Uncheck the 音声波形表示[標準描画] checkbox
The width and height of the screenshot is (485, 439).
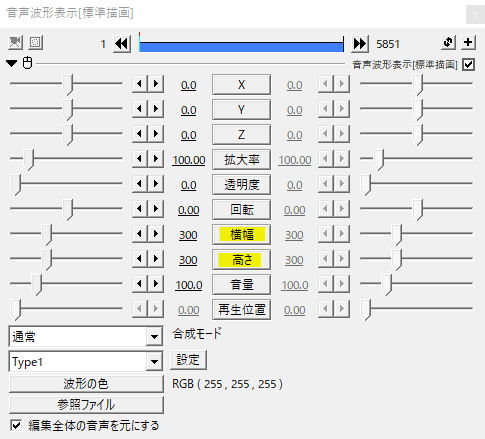(x=468, y=64)
